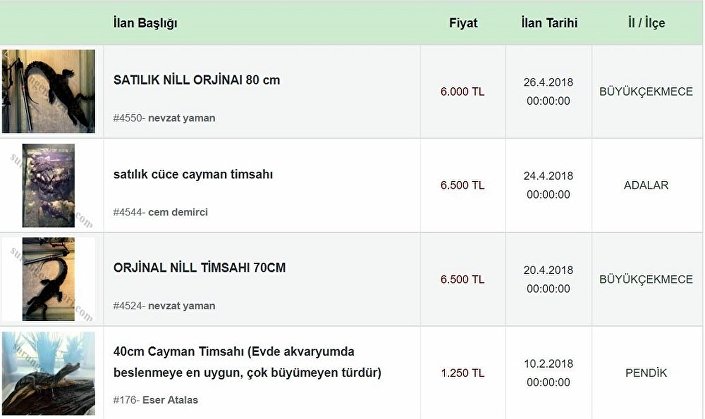Click seller name cem demirci
Screen dimensions: 705x419
click(x=178, y=212)
